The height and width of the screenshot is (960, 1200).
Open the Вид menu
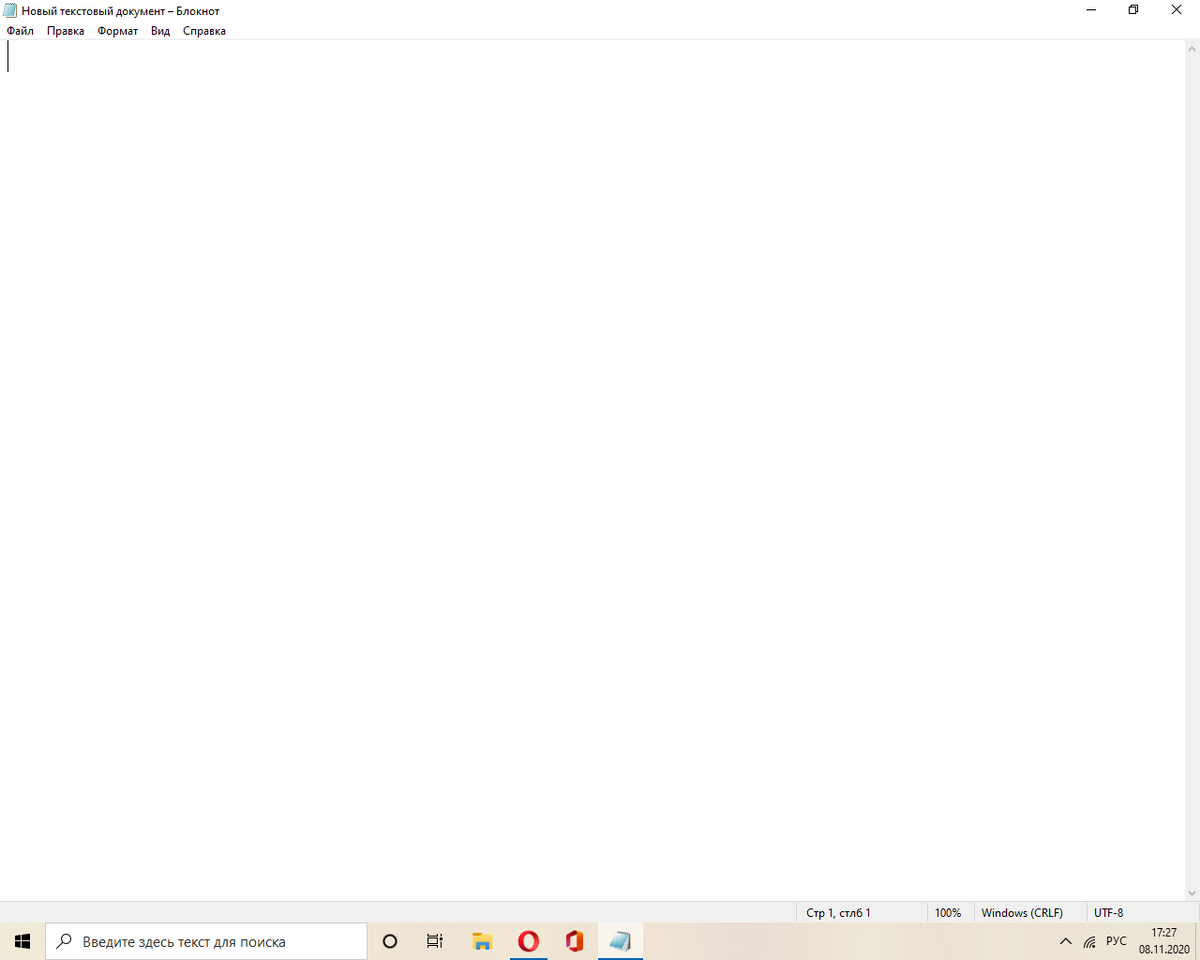point(161,31)
